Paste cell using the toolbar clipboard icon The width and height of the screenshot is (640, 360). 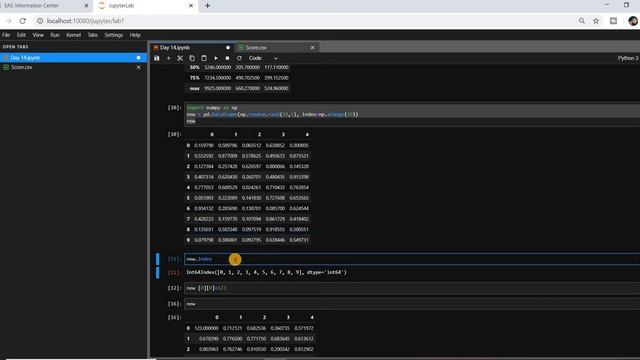[x=204, y=58]
